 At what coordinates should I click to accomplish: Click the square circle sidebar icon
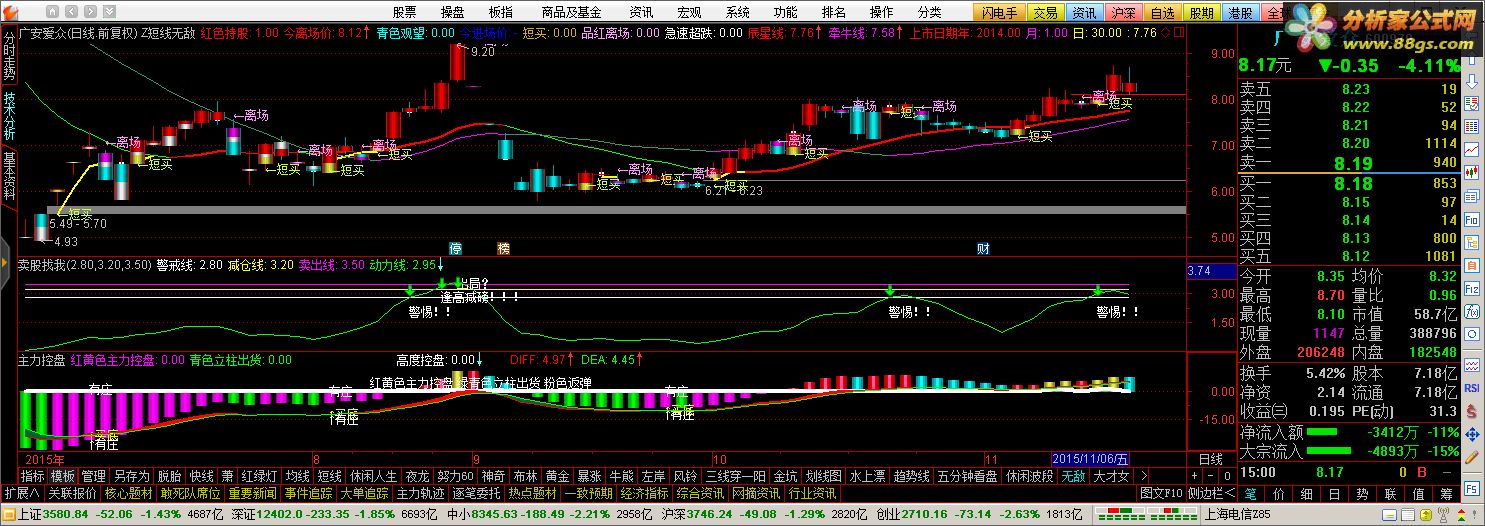1471,334
